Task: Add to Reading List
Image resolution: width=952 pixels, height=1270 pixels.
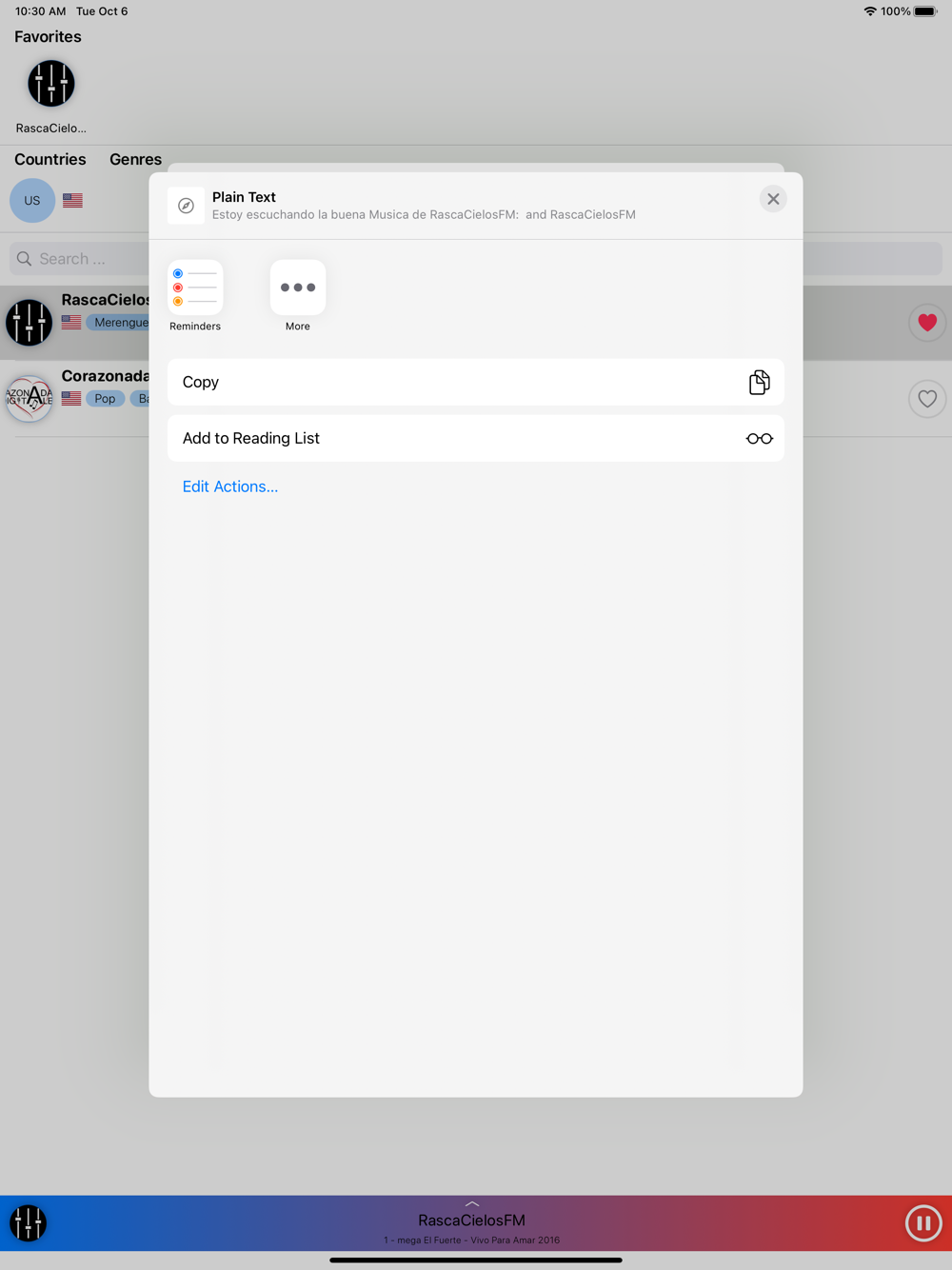Action: tap(476, 438)
